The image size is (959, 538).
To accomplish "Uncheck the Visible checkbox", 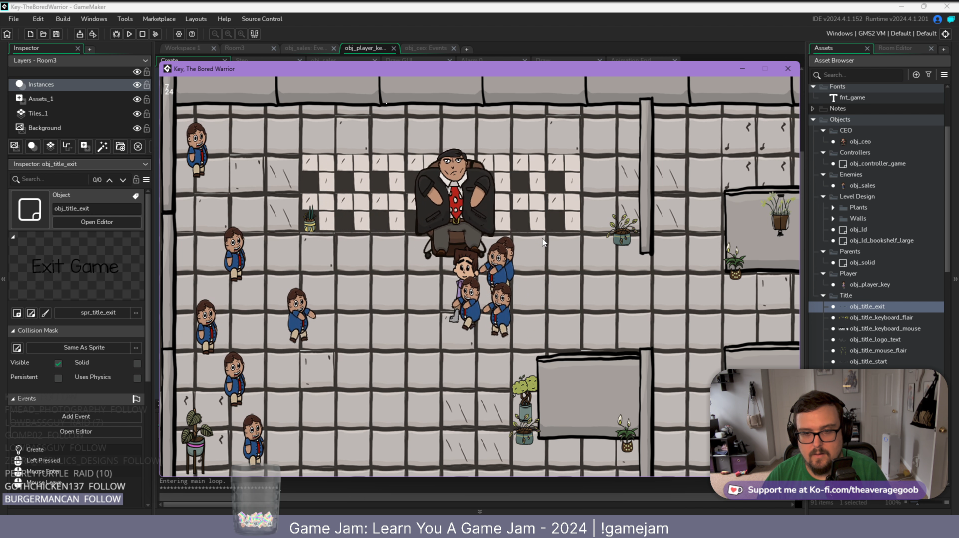I will (58, 363).
